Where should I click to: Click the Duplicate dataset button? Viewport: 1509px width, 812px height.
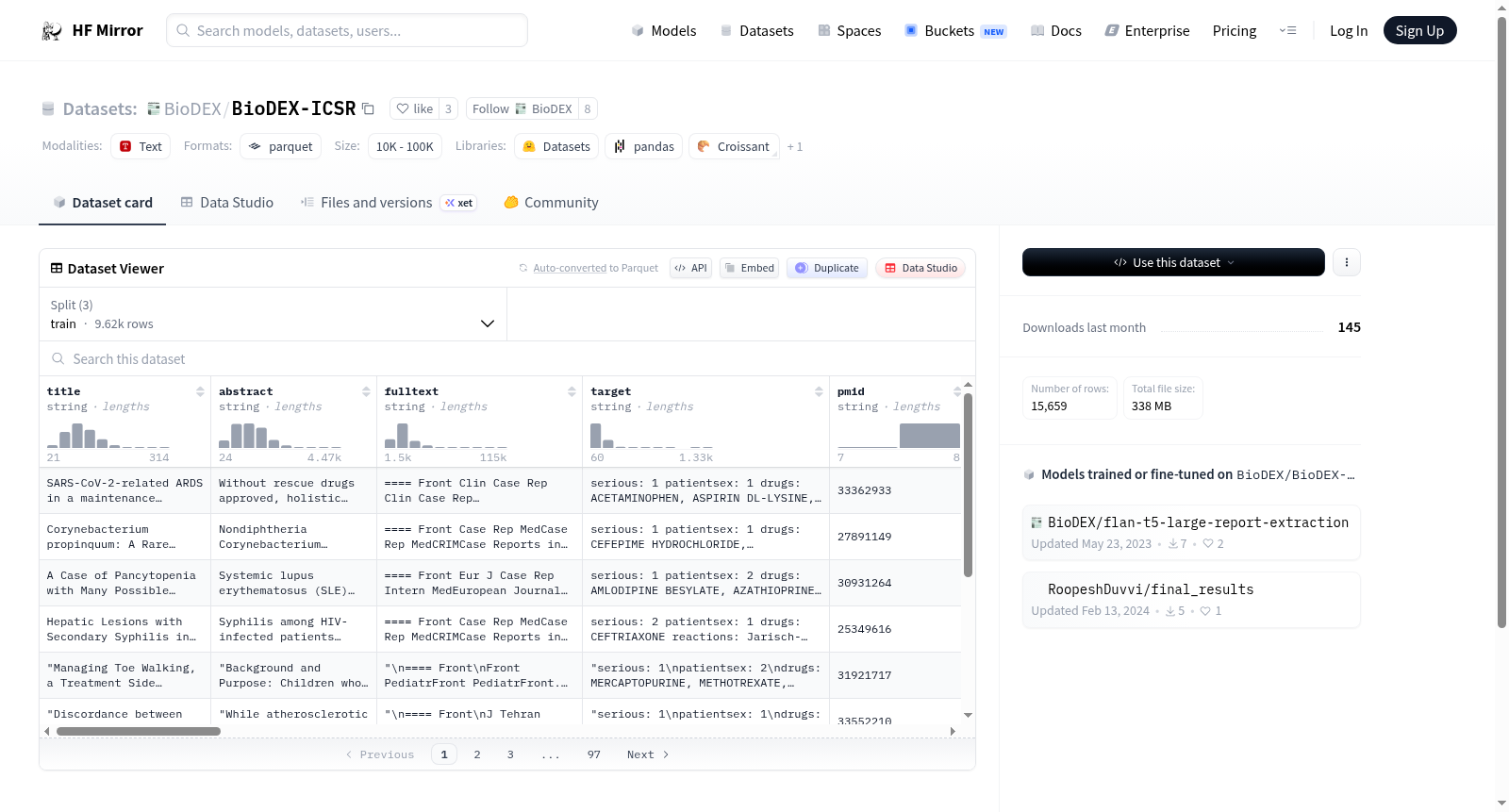pos(827,268)
